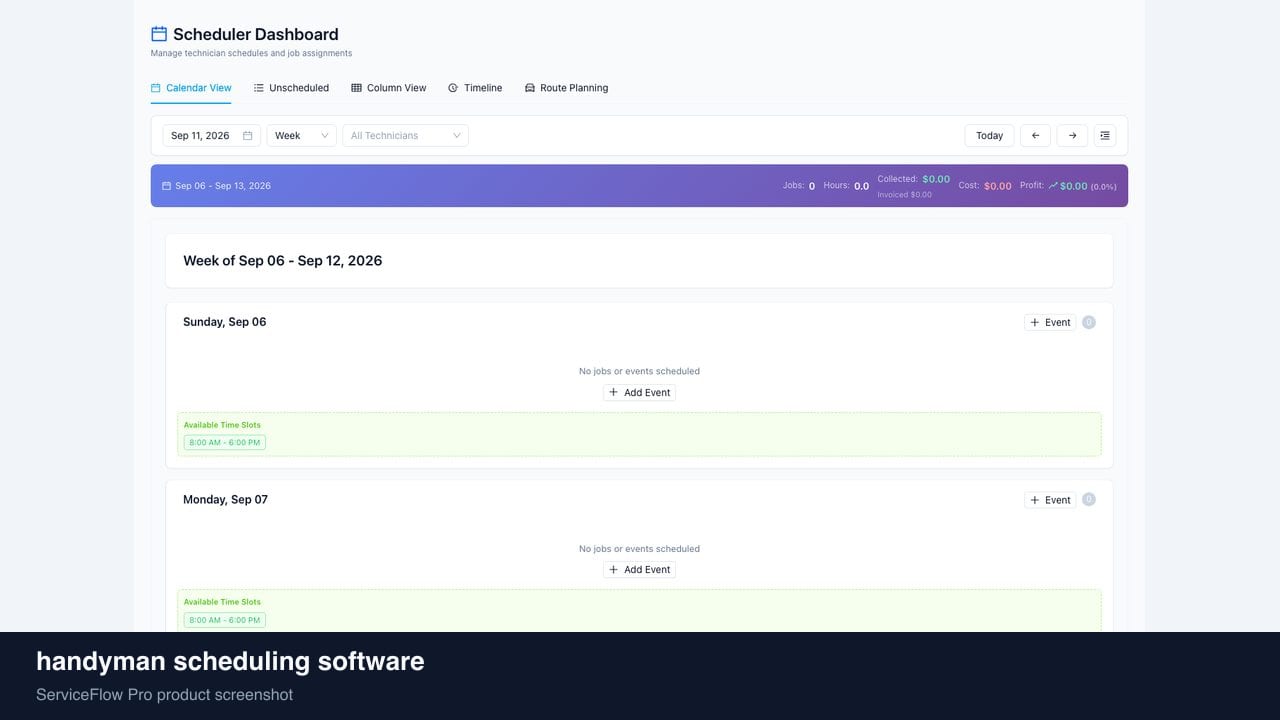This screenshot has width=1280, height=720.
Task: Toggle the list layout icon button
Action: point(1105,136)
